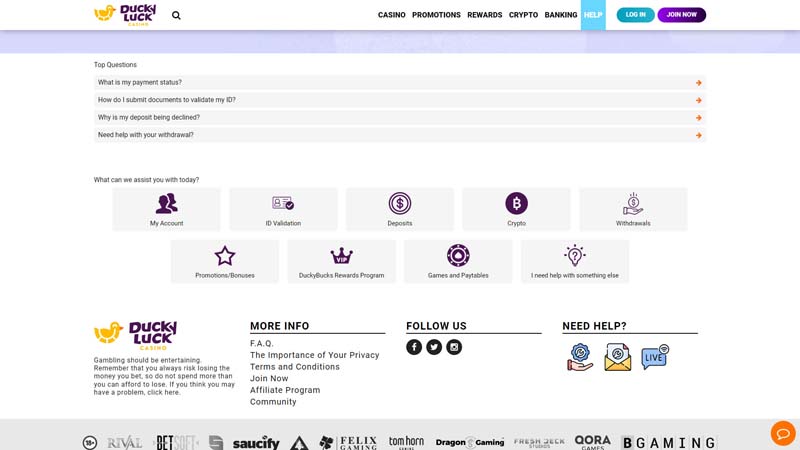Click the Facebook icon under Follow Us
800x450 pixels.
click(414, 347)
